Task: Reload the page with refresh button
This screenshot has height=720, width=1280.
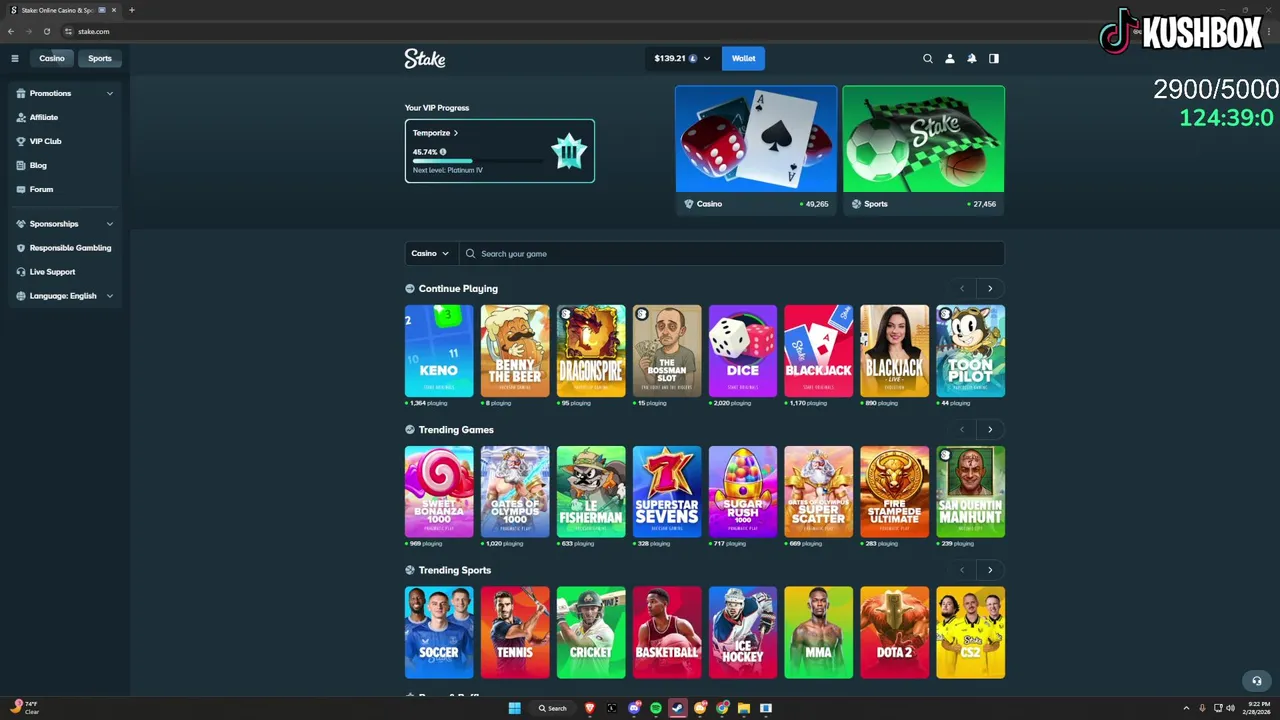Action: click(x=47, y=31)
